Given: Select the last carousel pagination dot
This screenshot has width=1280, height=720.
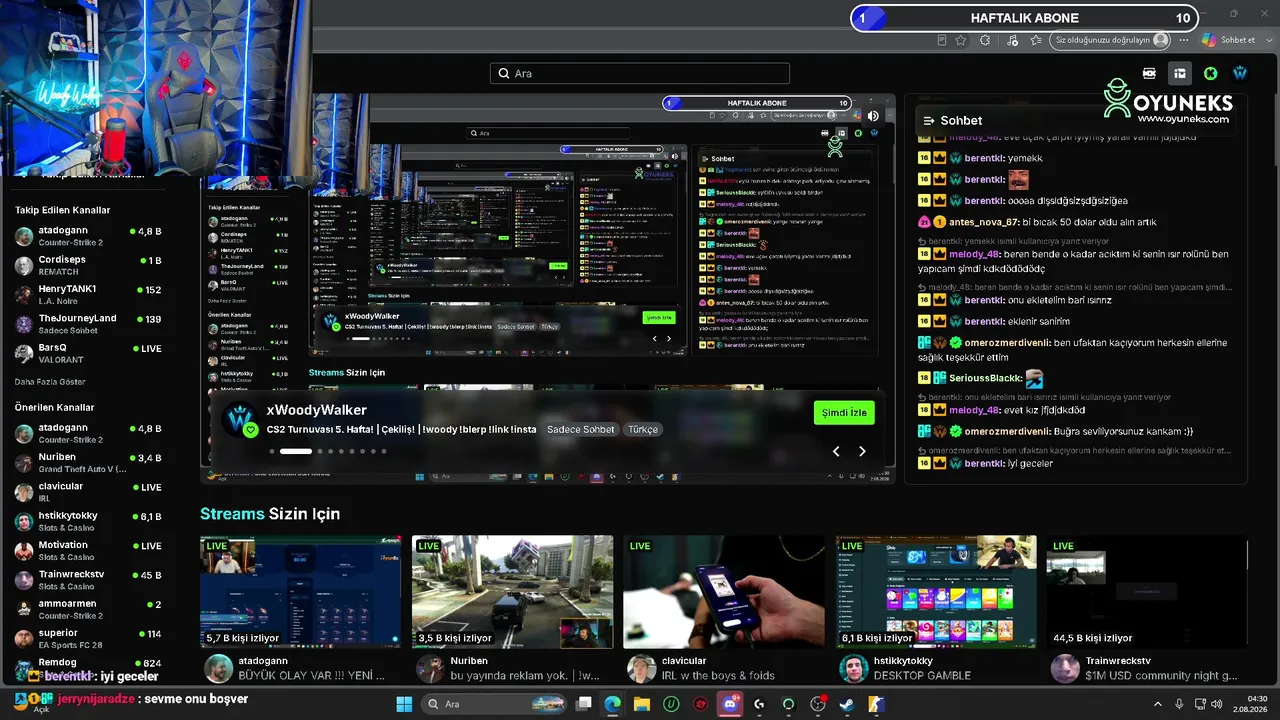Looking at the screenshot, I should 384,451.
